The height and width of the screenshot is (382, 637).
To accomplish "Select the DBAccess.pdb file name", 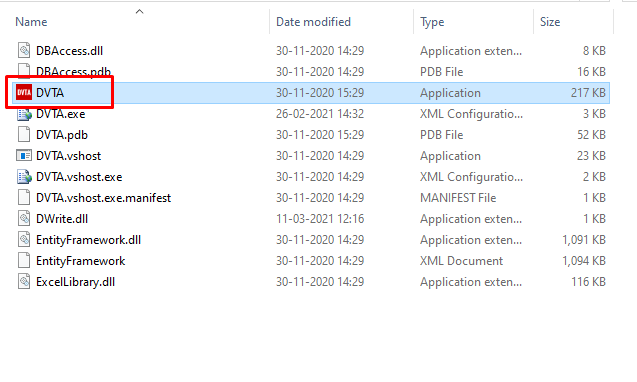I will 74,72.
